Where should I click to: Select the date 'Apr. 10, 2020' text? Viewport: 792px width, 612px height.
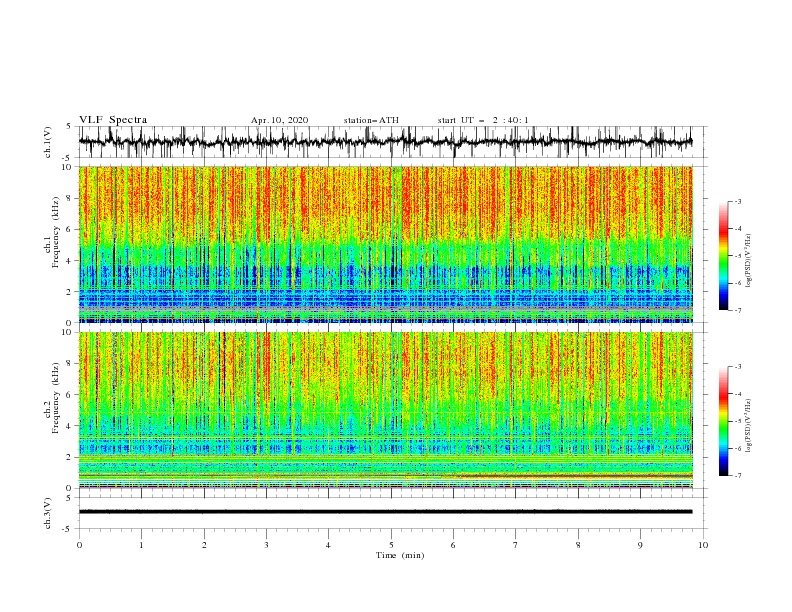tap(279, 120)
